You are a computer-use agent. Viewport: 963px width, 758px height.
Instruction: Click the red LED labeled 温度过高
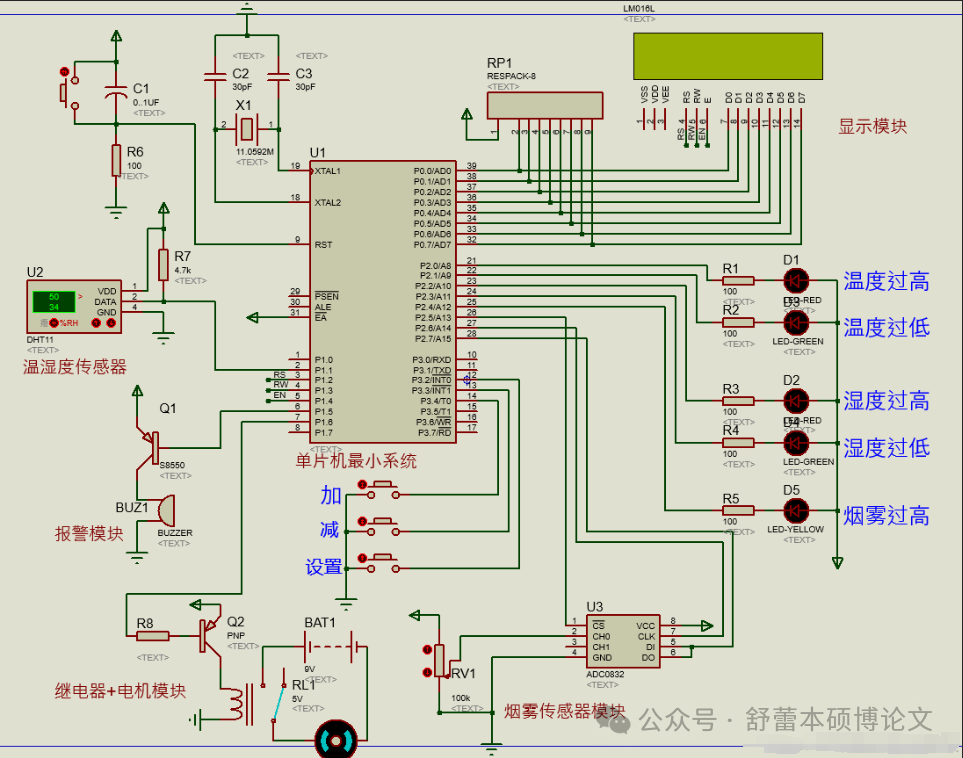click(796, 281)
